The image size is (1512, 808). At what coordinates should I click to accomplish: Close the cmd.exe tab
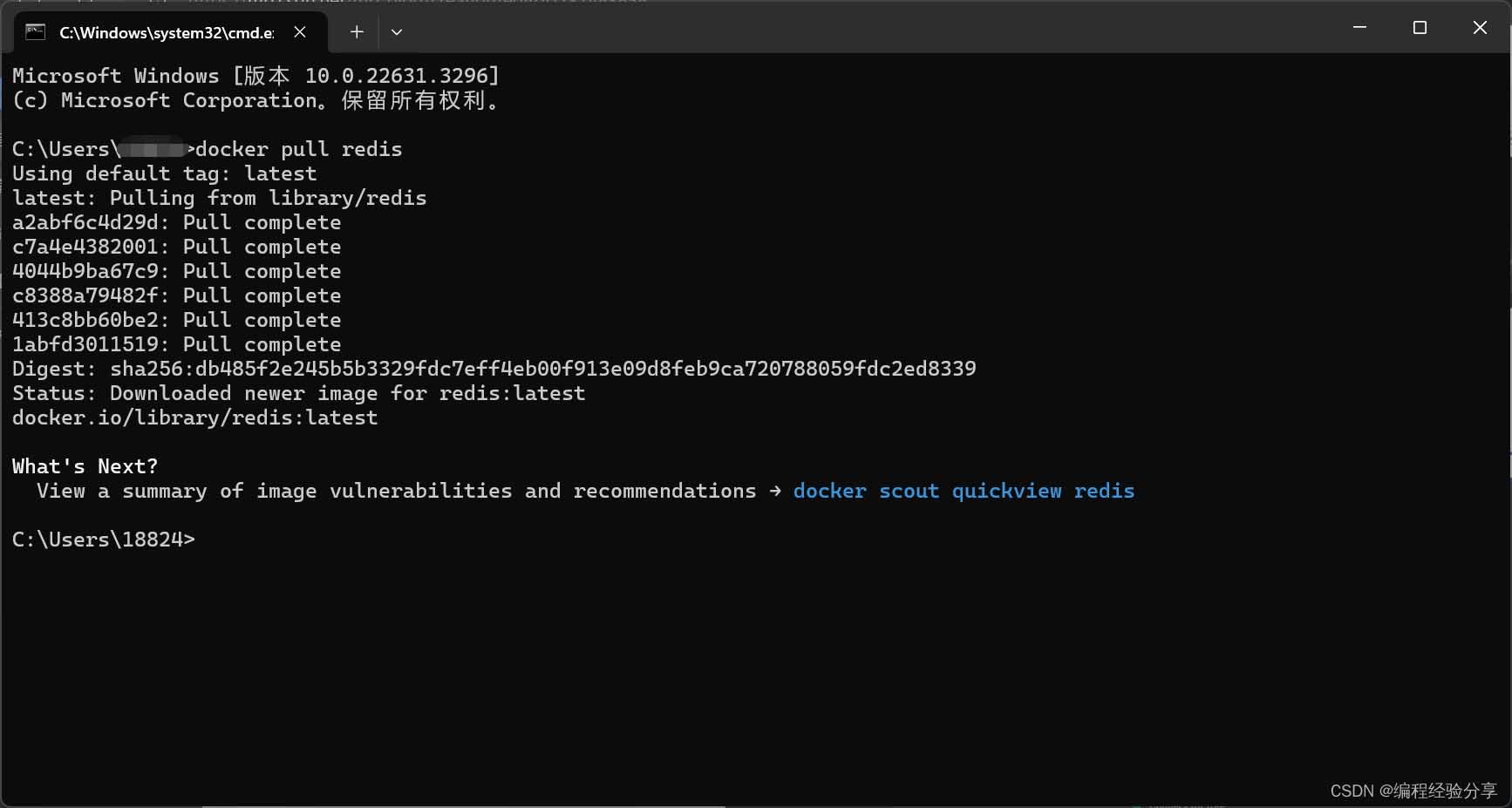point(300,32)
